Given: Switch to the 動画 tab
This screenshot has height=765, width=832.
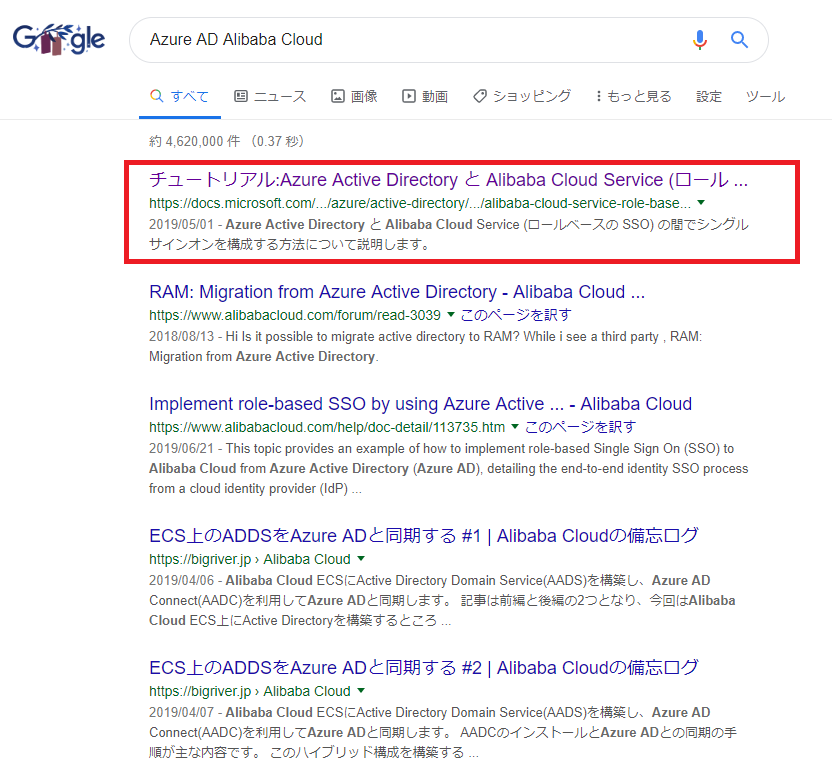Looking at the screenshot, I should 425,97.
